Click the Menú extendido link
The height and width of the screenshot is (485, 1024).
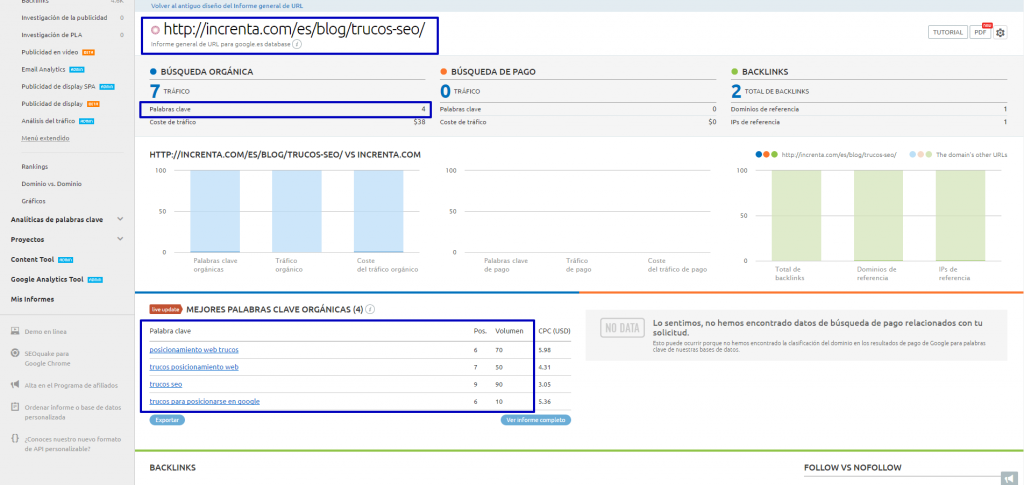(45, 138)
